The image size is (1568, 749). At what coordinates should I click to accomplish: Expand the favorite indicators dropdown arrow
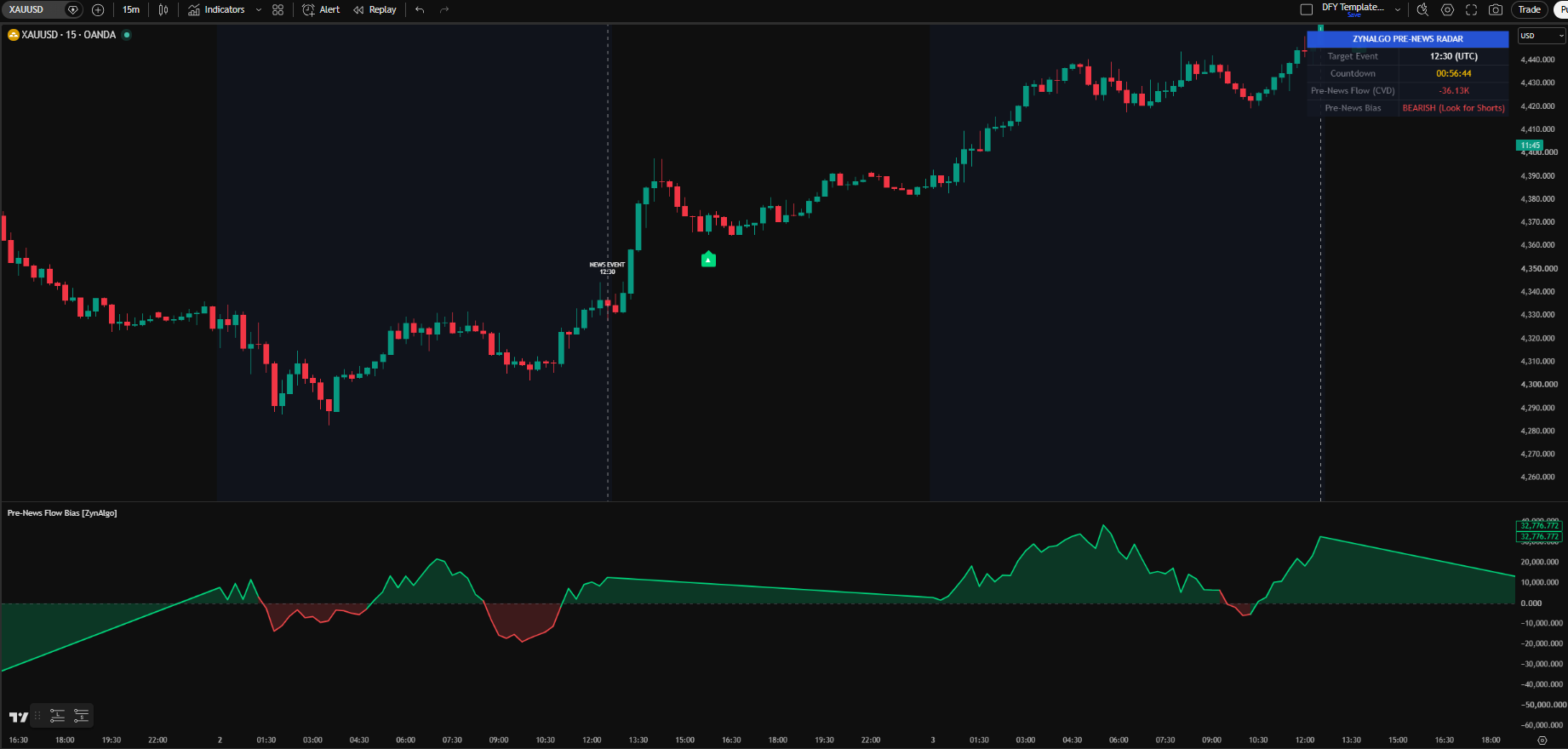click(259, 10)
